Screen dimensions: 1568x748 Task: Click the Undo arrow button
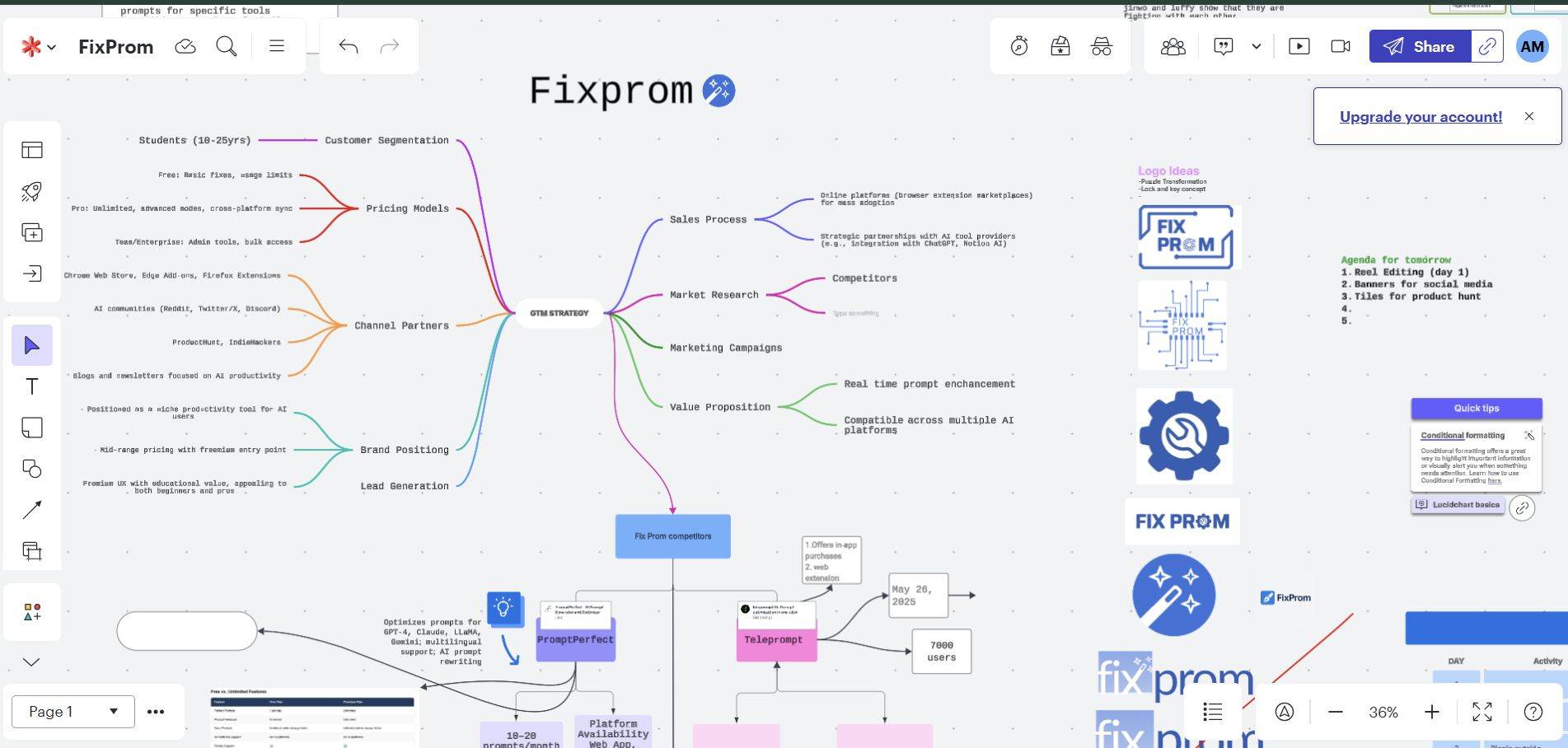click(x=348, y=46)
